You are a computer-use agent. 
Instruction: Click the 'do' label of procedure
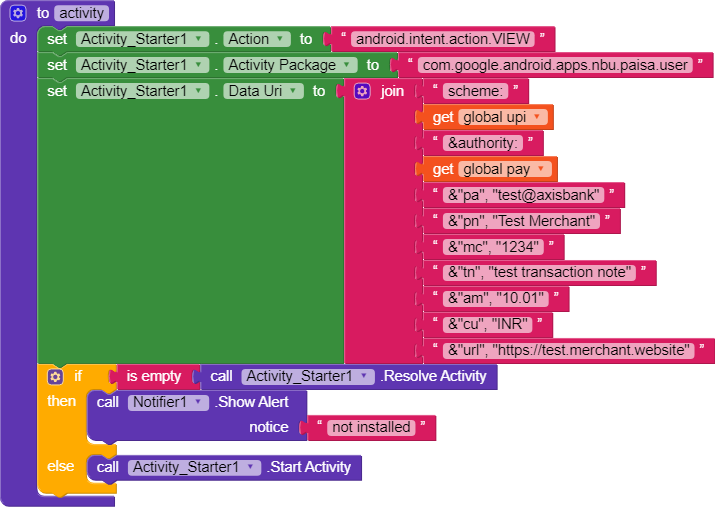point(18,38)
